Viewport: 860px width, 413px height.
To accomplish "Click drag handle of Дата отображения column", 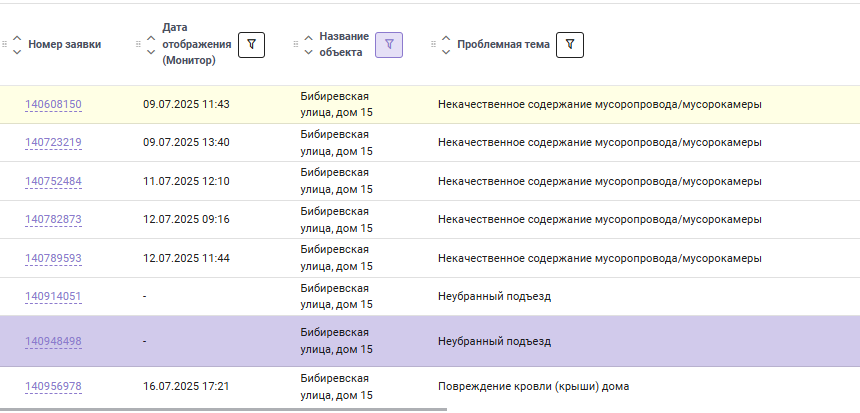I will coord(138,44).
